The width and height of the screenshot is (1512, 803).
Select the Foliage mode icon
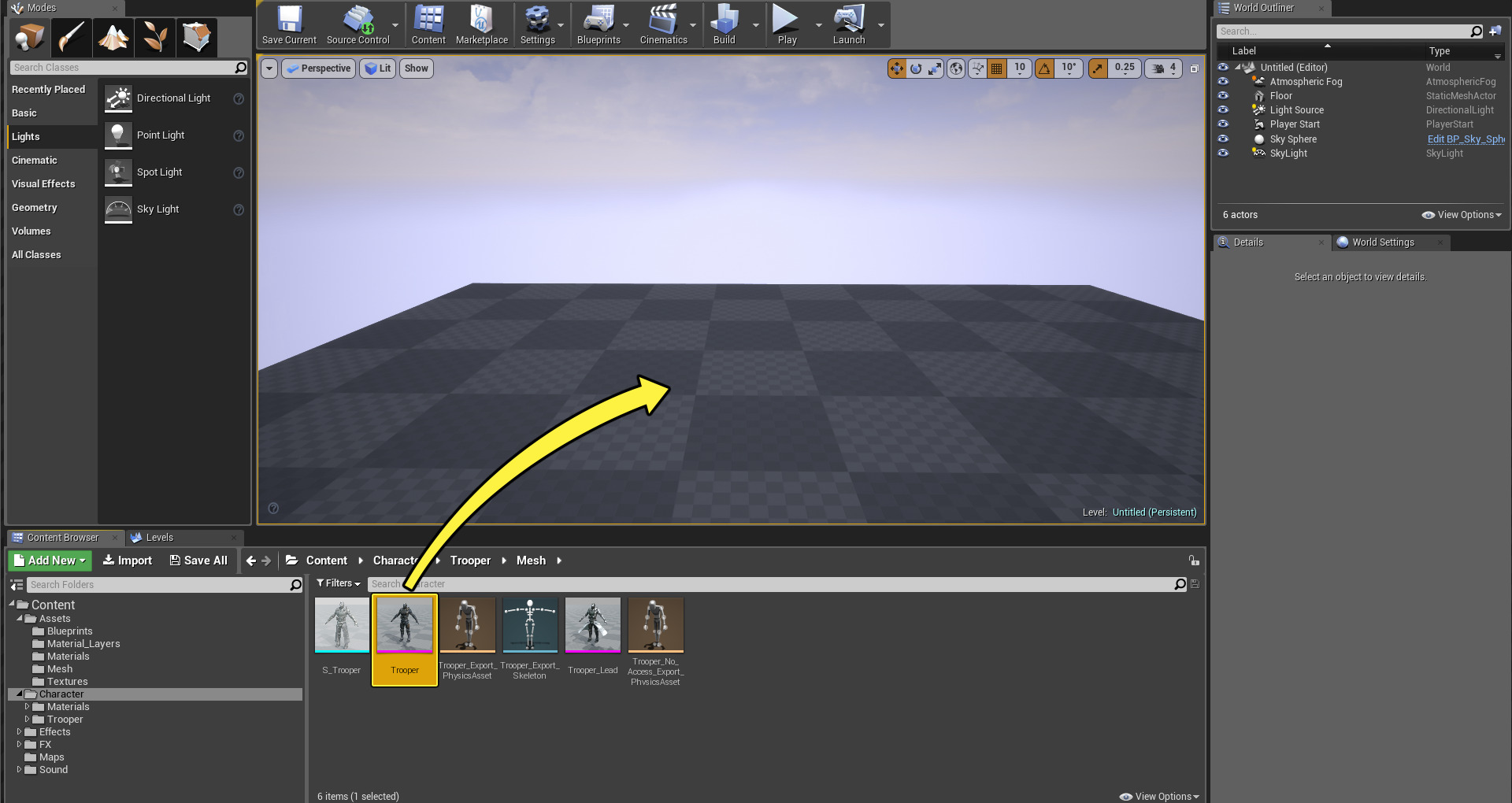155,37
